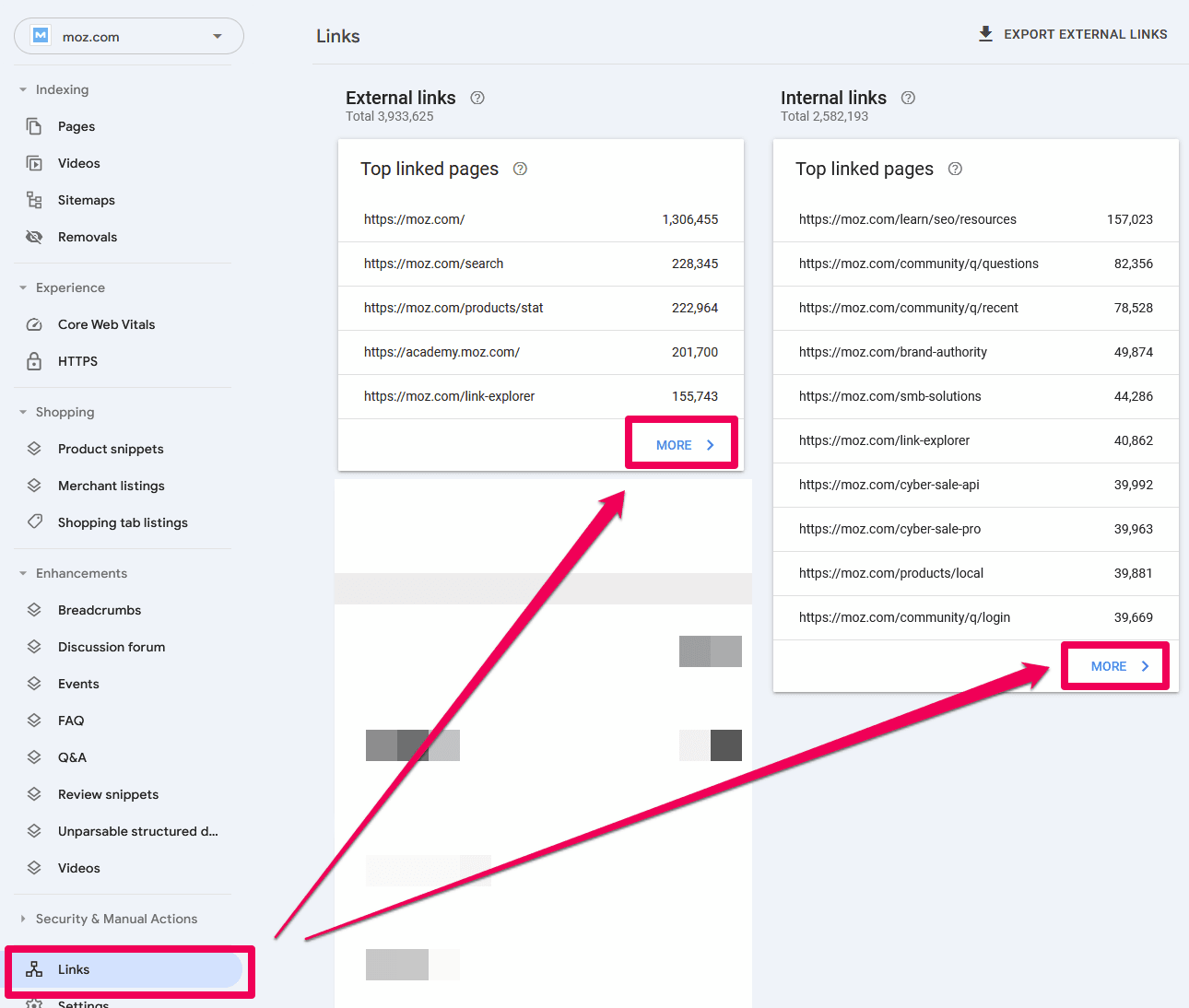
Task: Open the moz.com property selector dropdown
Action: 129,37
